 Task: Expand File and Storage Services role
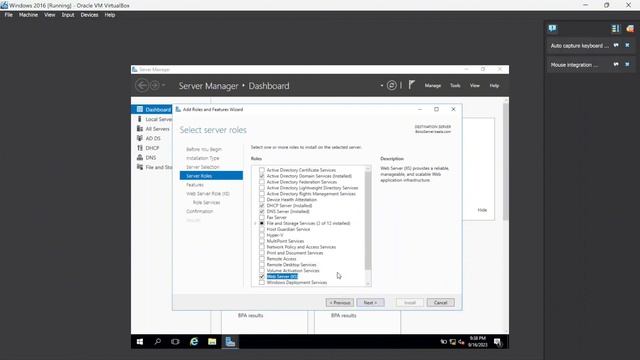pos(255,223)
